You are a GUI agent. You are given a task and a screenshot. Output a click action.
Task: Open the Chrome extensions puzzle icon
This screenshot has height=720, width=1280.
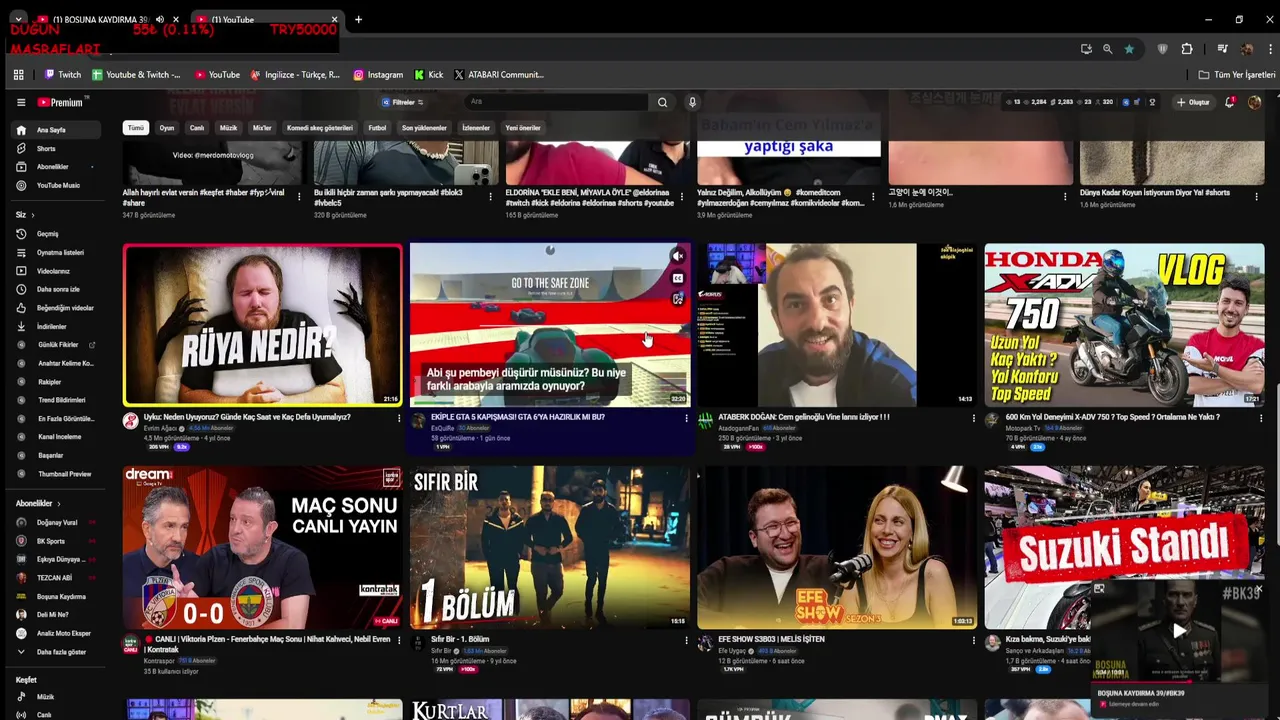(x=1187, y=49)
